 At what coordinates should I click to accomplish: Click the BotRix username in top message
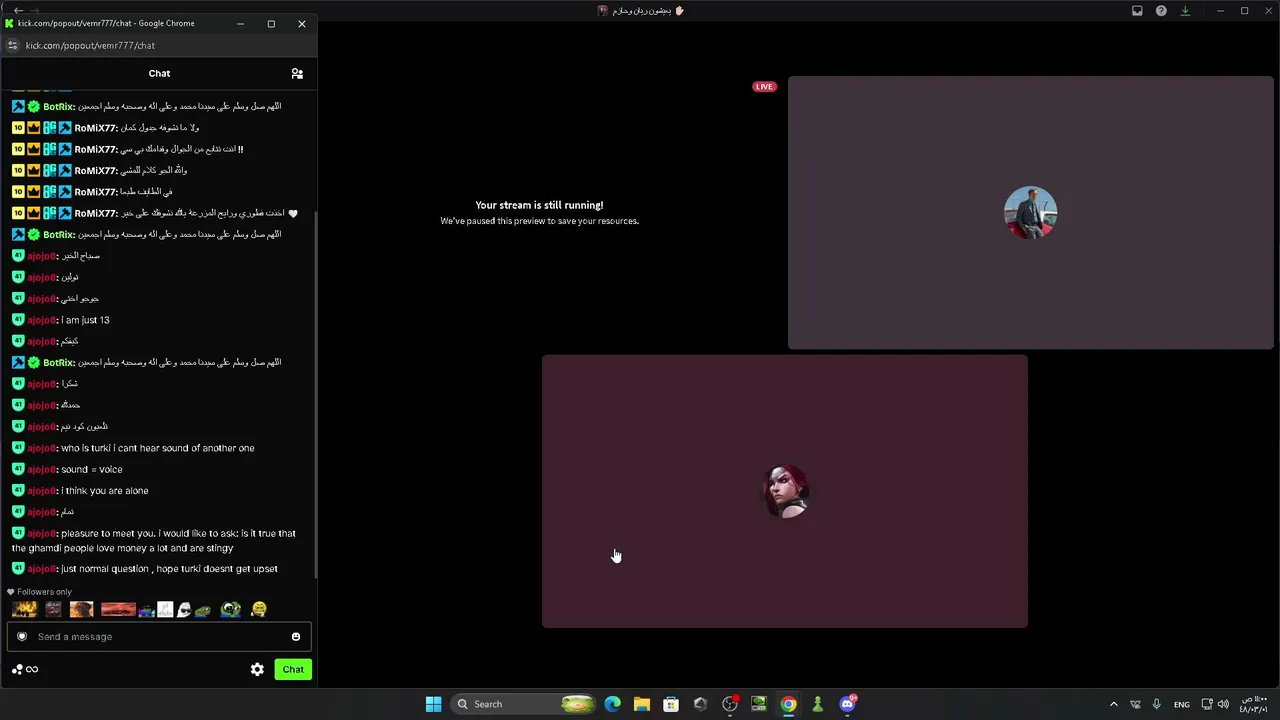pos(59,106)
